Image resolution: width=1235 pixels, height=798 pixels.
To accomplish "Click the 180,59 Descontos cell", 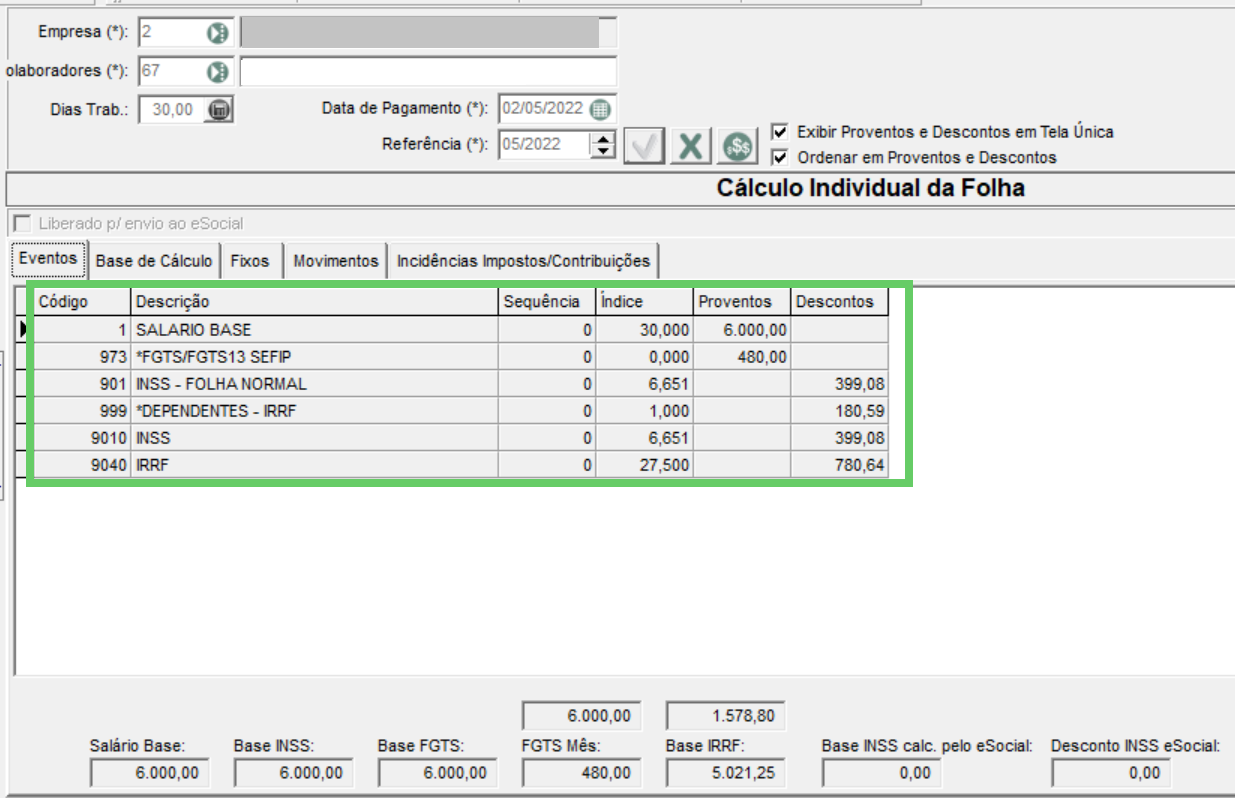I will pyautogui.click(x=839, y=410).
